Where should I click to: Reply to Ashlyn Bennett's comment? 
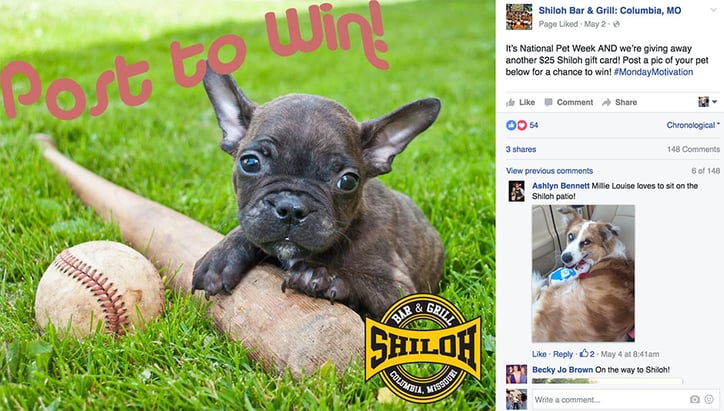tap(563, 354)
